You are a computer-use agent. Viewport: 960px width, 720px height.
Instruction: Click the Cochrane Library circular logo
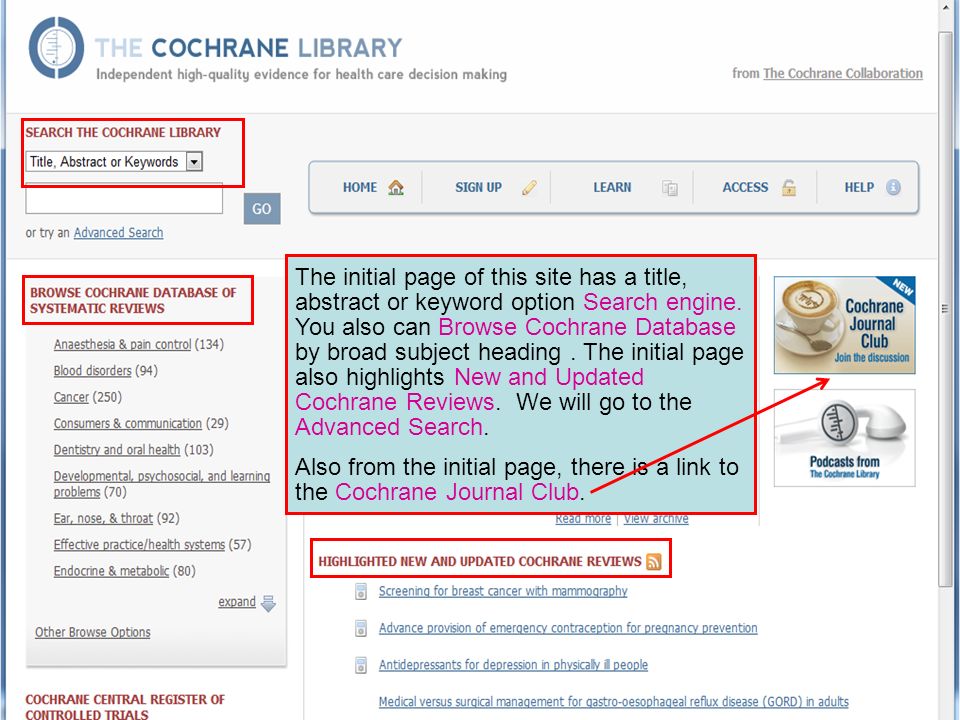coord(56,48)
